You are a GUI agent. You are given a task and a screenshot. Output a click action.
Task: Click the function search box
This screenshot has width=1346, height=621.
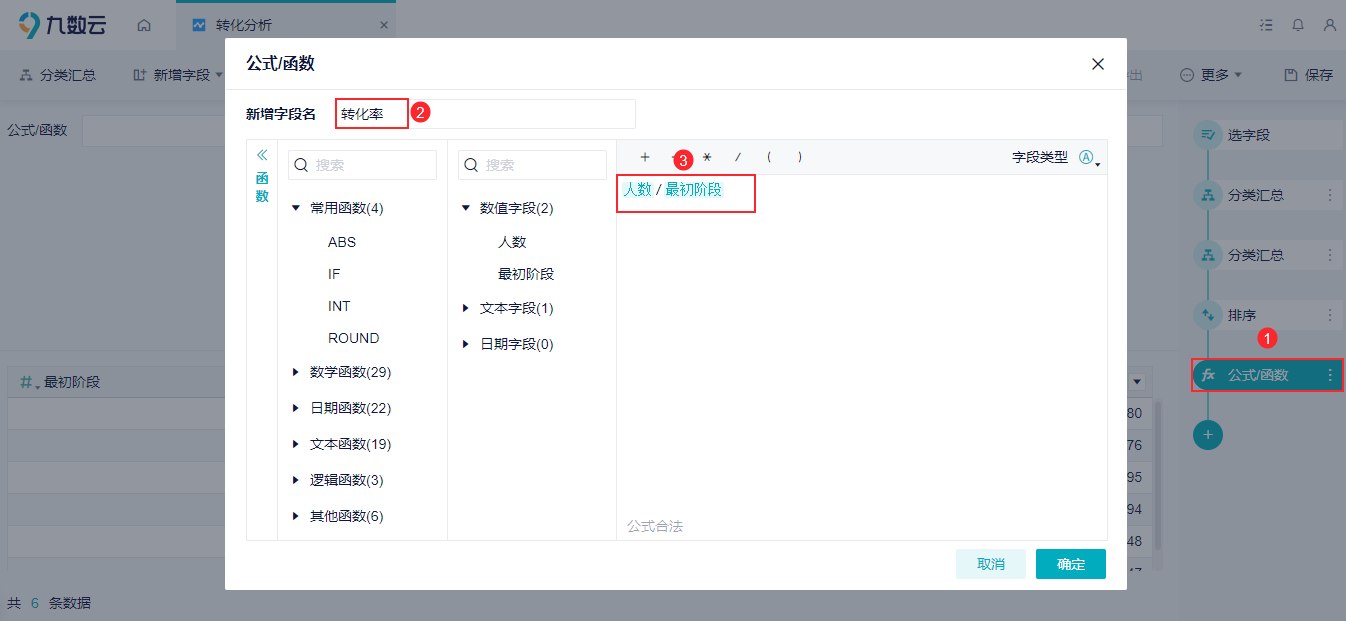(362, 165)
